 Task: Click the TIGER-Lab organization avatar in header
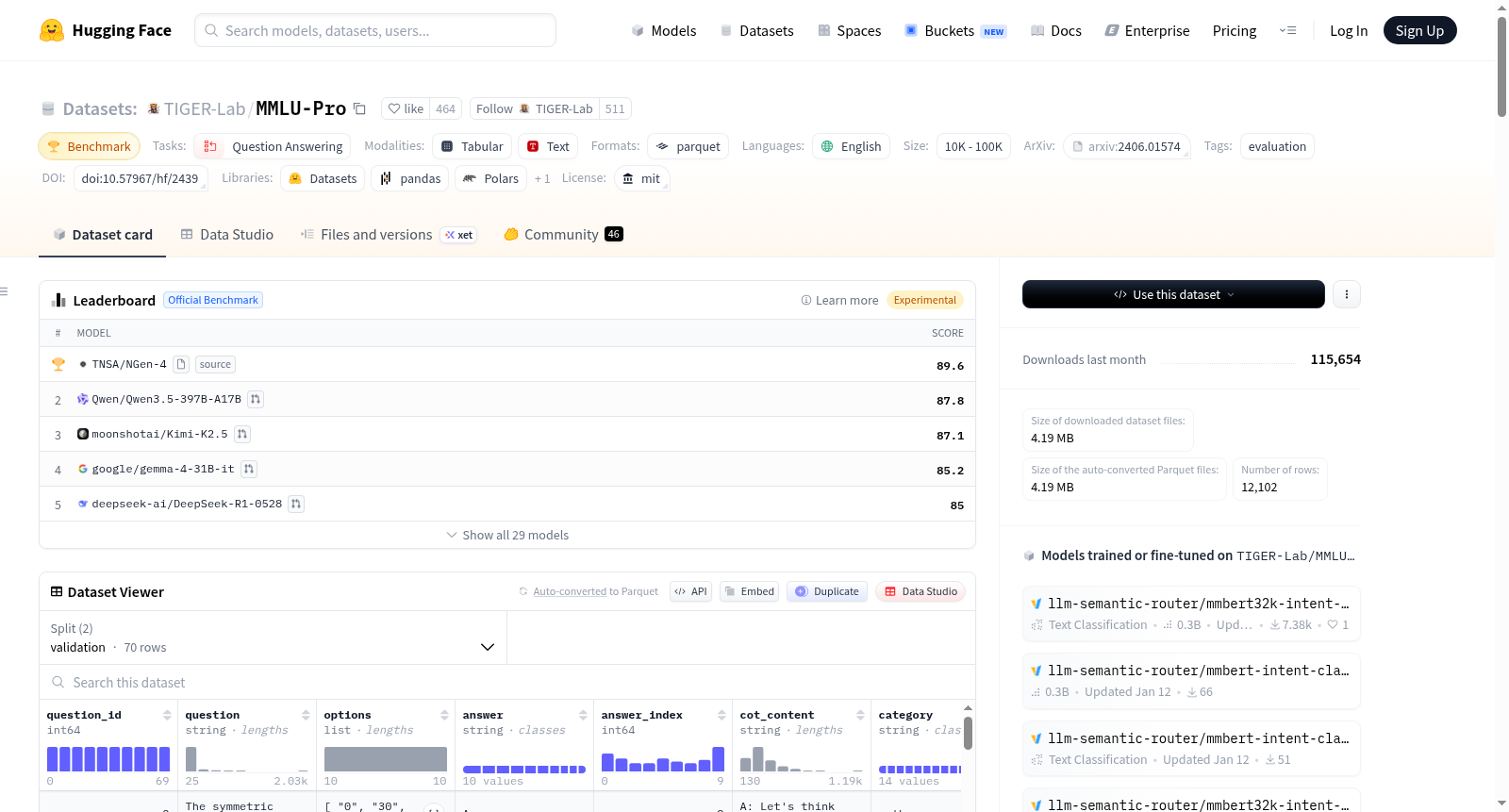[x=154, y=108]
